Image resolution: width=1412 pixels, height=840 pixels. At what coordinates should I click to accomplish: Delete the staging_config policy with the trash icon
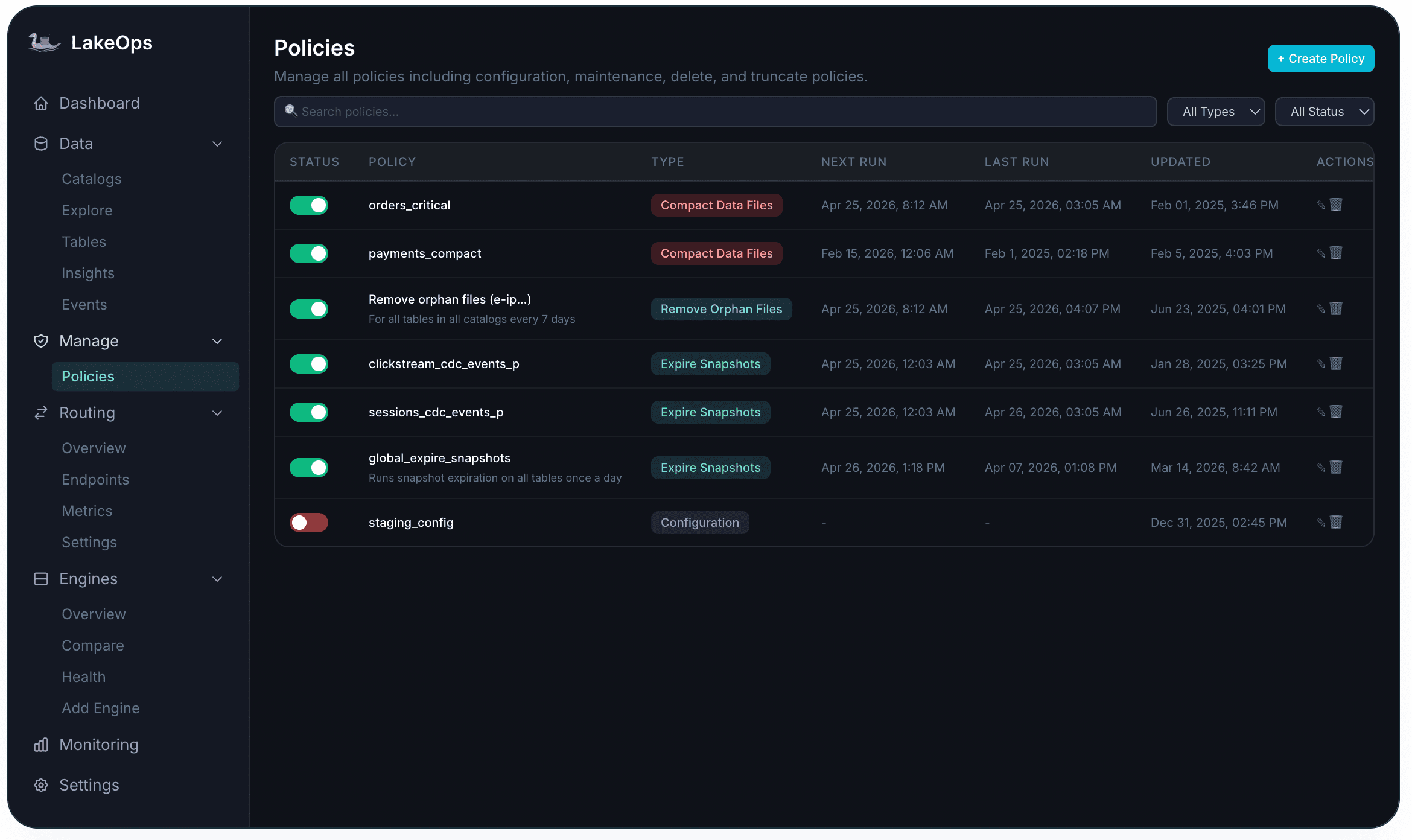(1337, 522)
